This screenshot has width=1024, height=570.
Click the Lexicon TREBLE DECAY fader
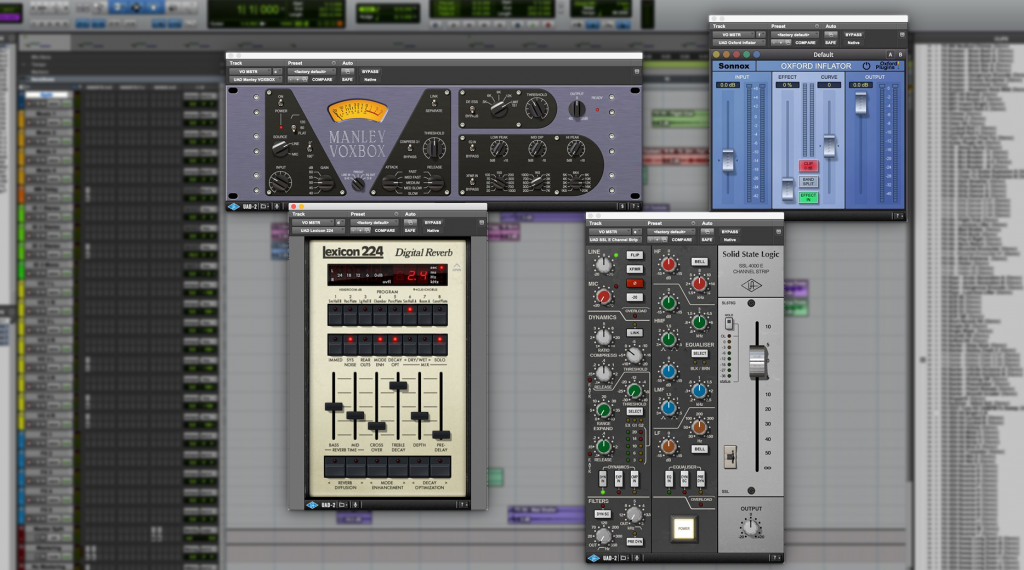(x=398, y=385)
